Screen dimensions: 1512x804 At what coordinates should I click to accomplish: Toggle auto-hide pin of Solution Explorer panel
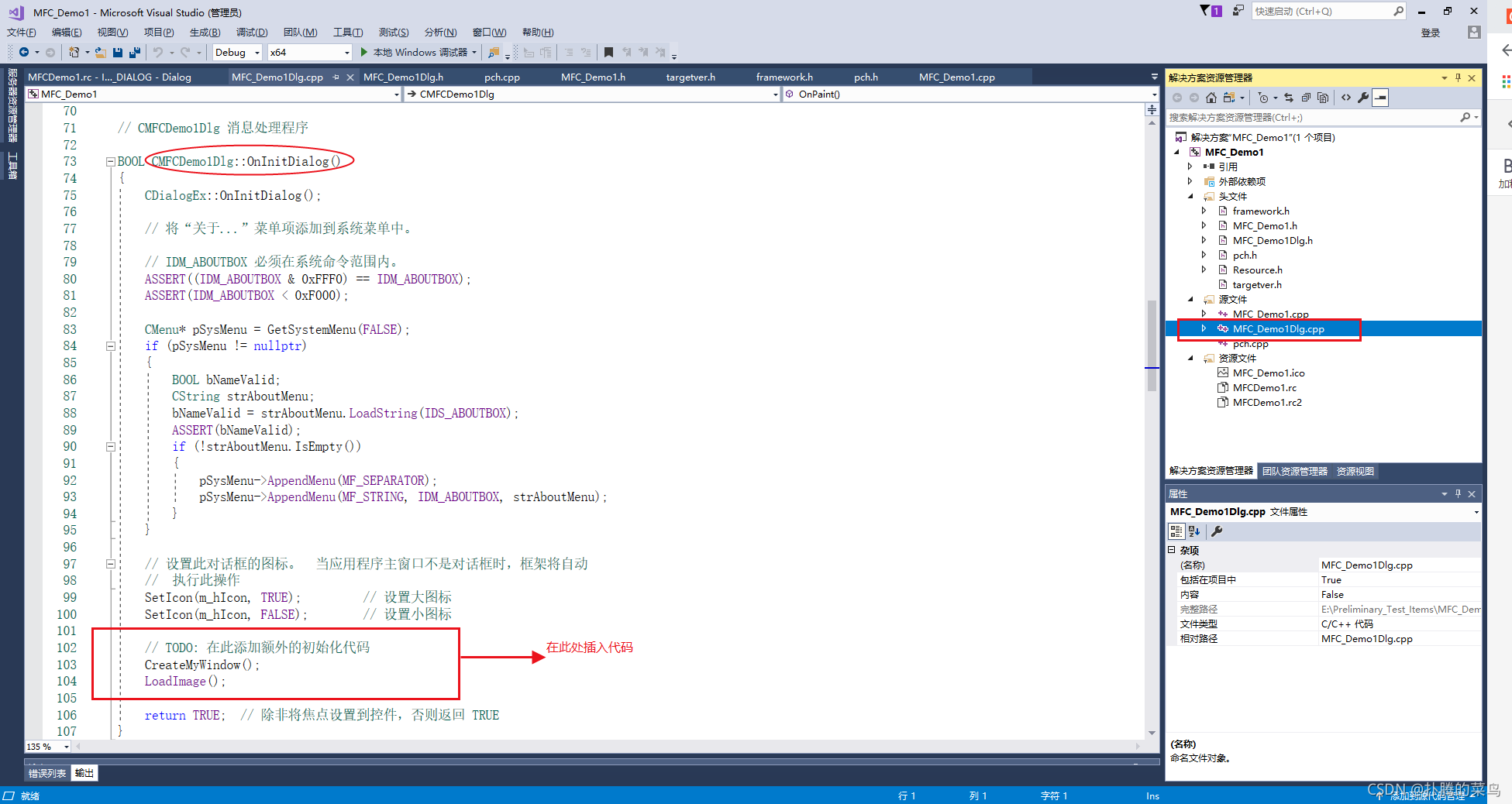(x=1458, y=77)
